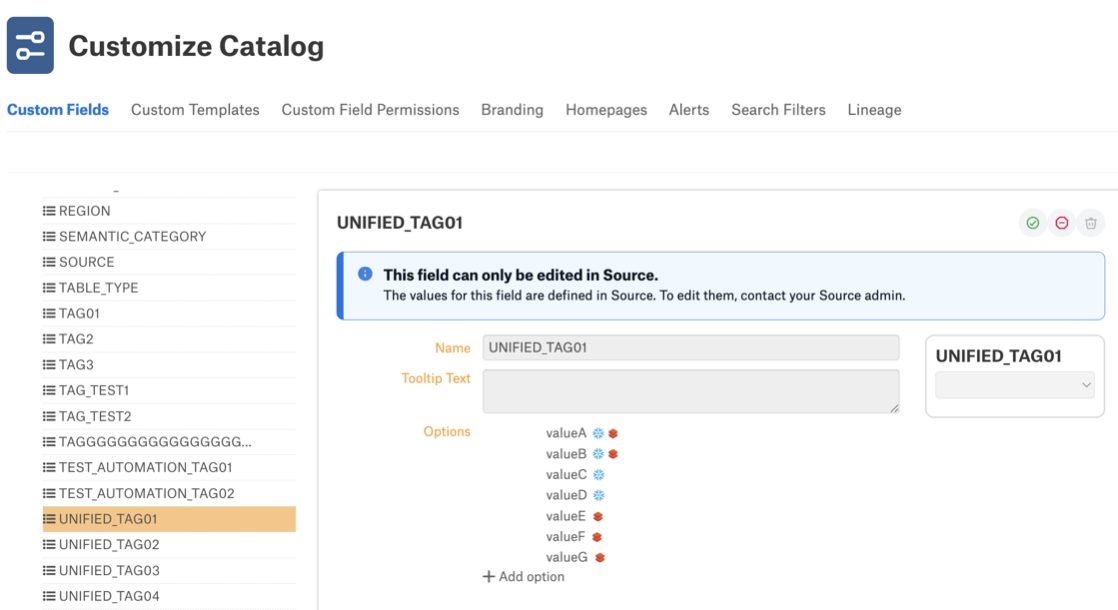
Task: Click the Customize Catalog logo icon
Action: click(x=30, y=46)
